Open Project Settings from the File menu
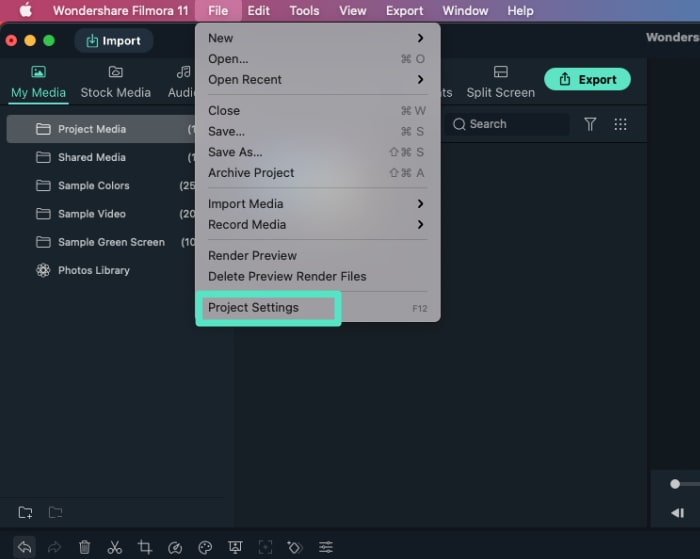Image resolution: width=700 pixels, height=559 pixels. 317,308
